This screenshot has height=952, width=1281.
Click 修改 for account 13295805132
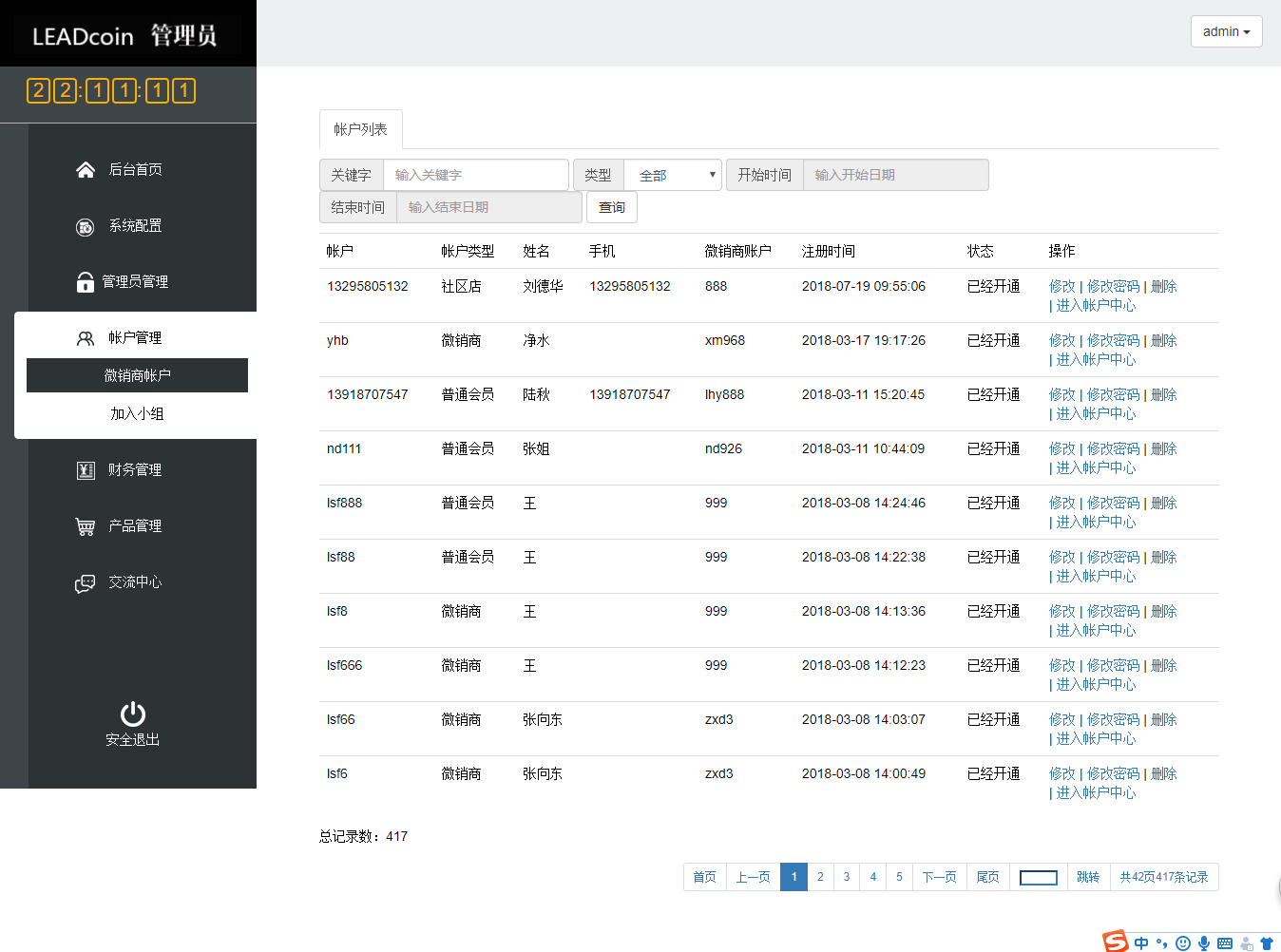click(x=1062, y=286)
